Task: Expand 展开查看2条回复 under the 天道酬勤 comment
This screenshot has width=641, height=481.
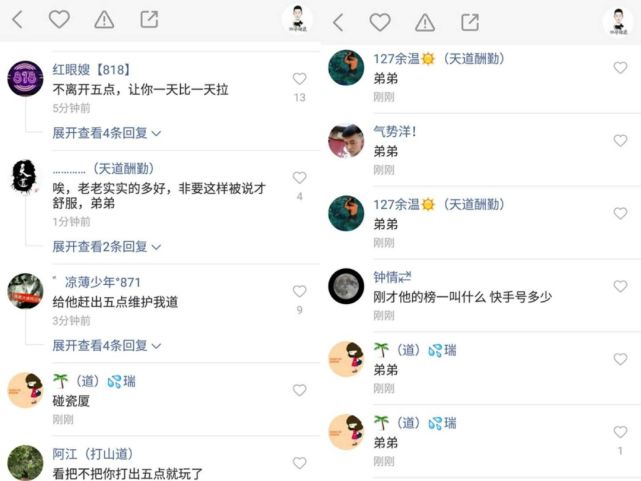Action: (106, 246)
